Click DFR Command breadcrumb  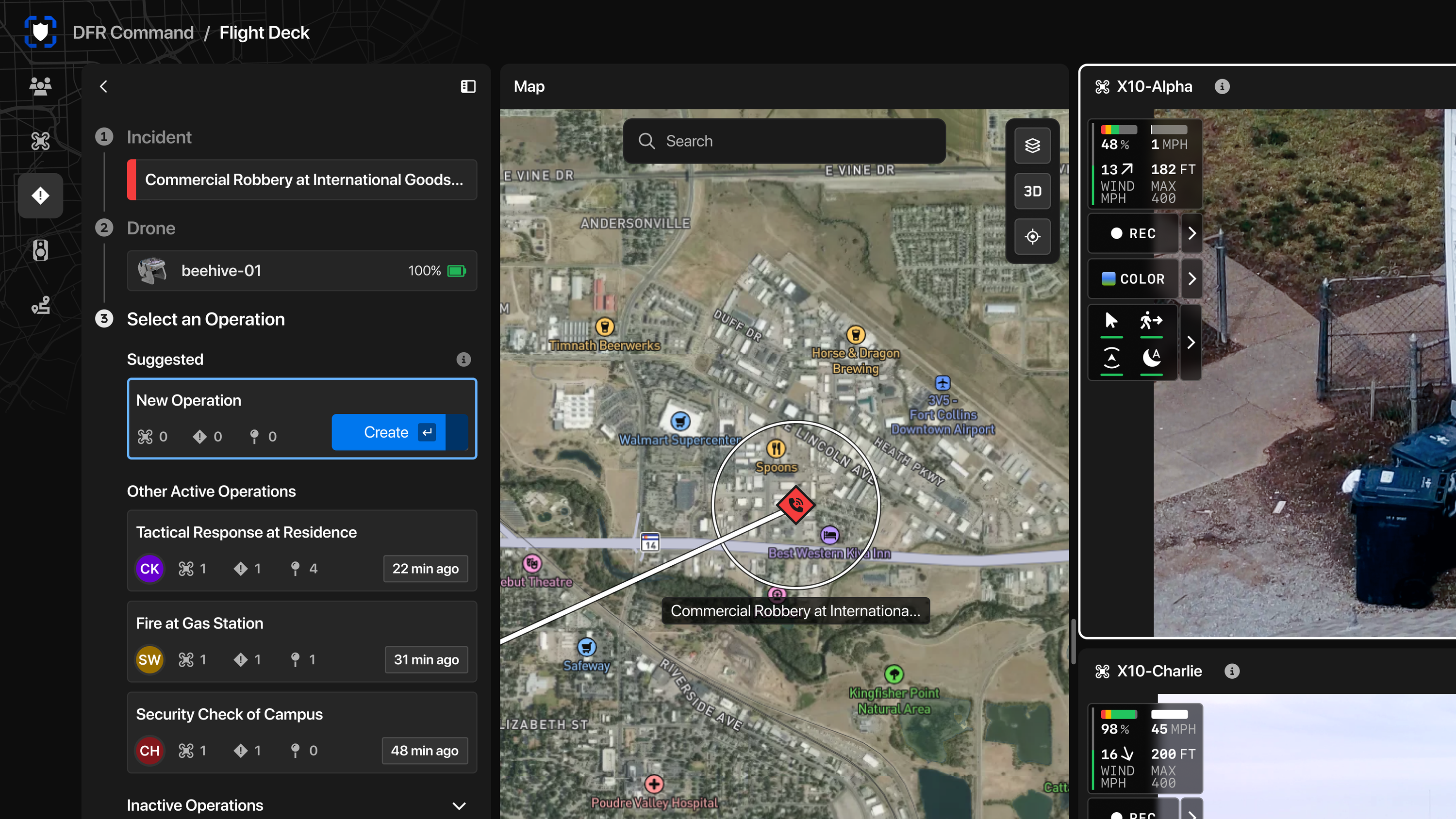pos(133,32)
